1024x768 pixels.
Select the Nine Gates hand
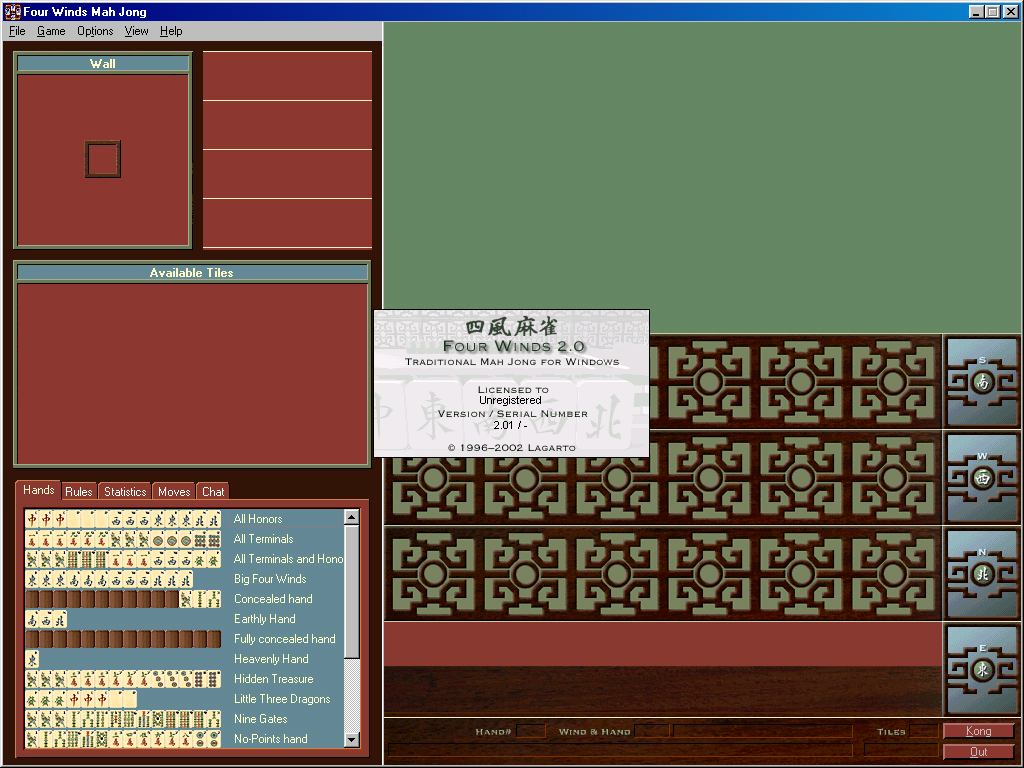[x=261, y=719]
